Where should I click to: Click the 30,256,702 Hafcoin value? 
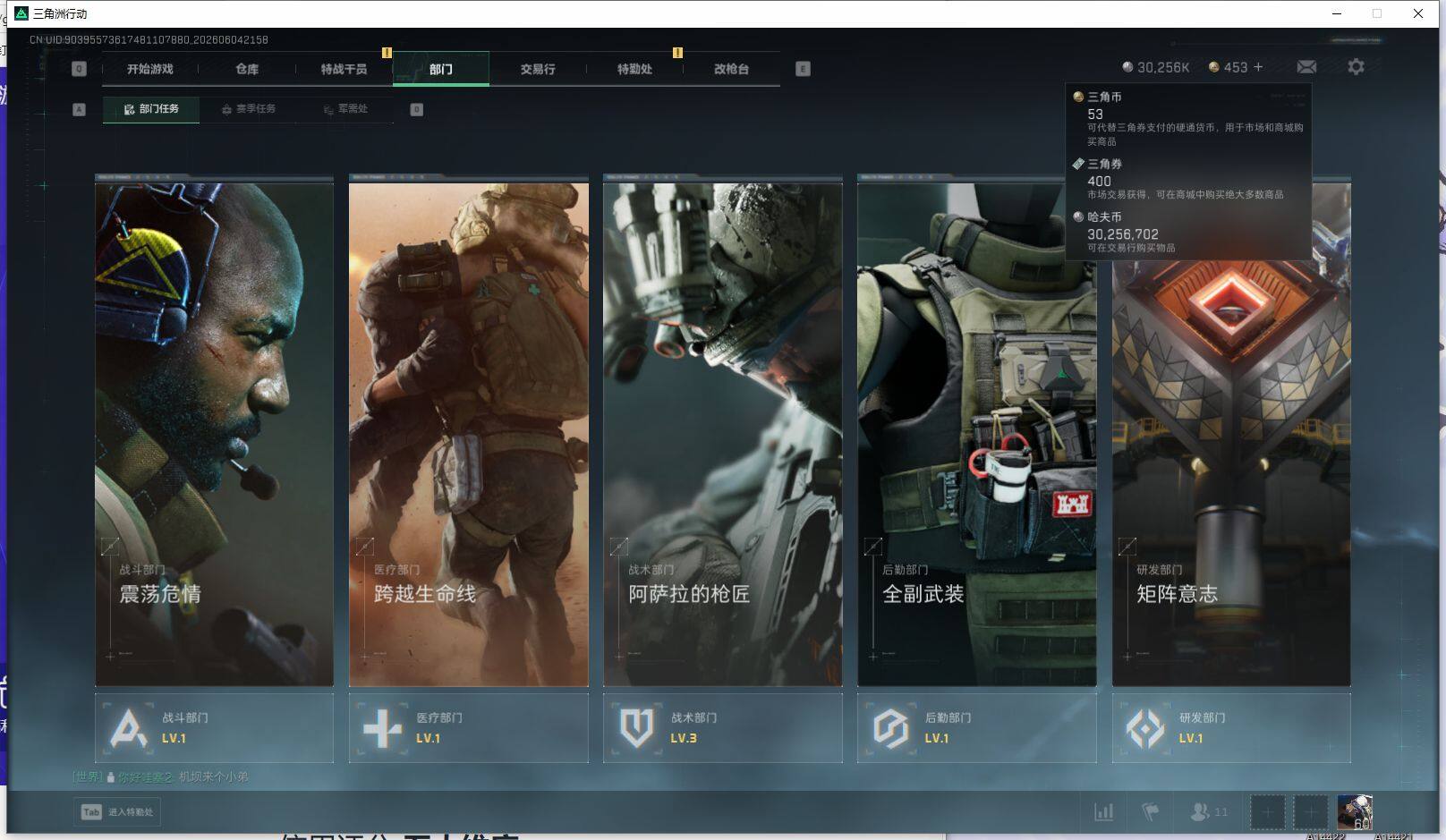click(1123, 234)
